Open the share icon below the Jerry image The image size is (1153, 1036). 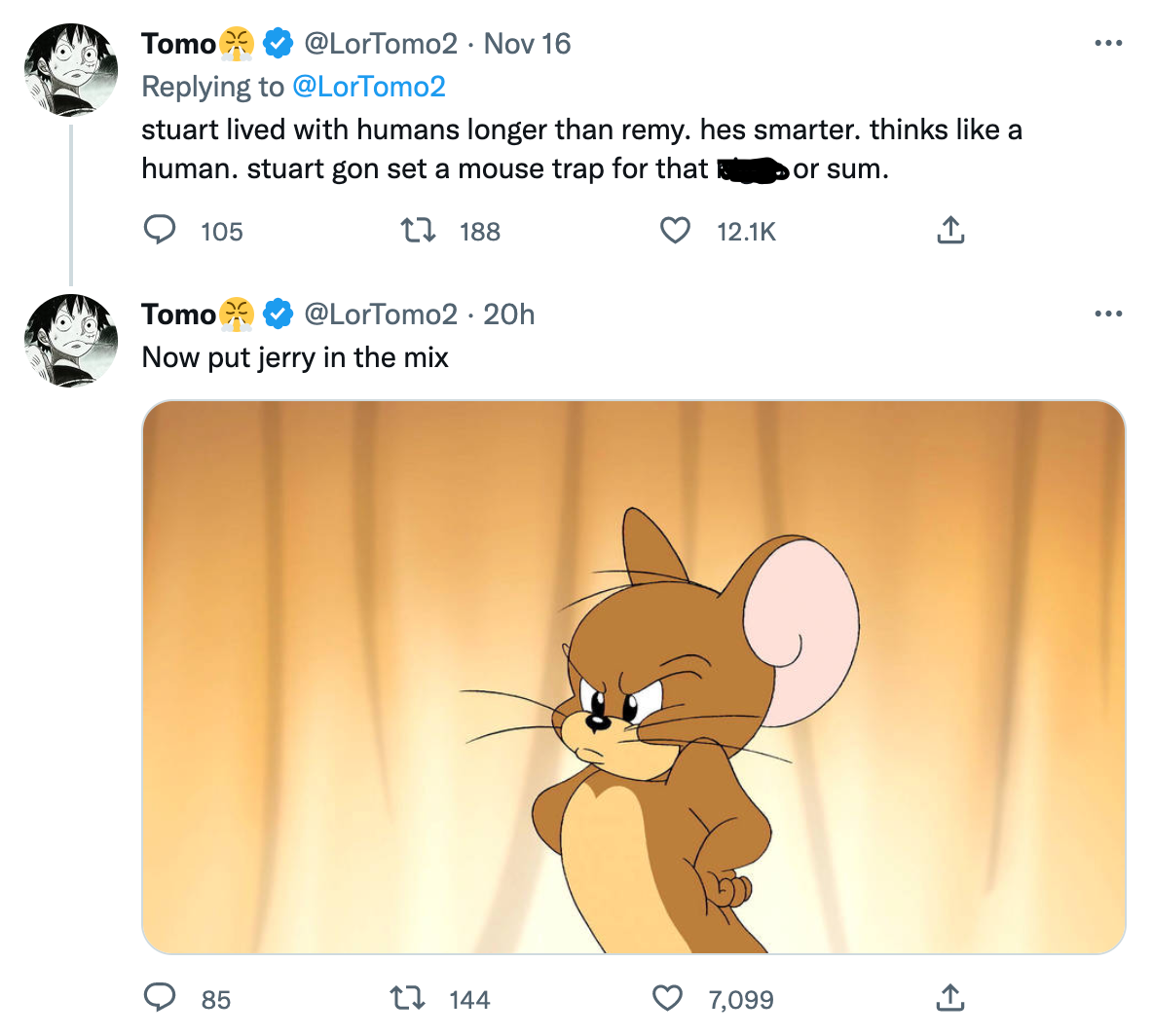949,997
